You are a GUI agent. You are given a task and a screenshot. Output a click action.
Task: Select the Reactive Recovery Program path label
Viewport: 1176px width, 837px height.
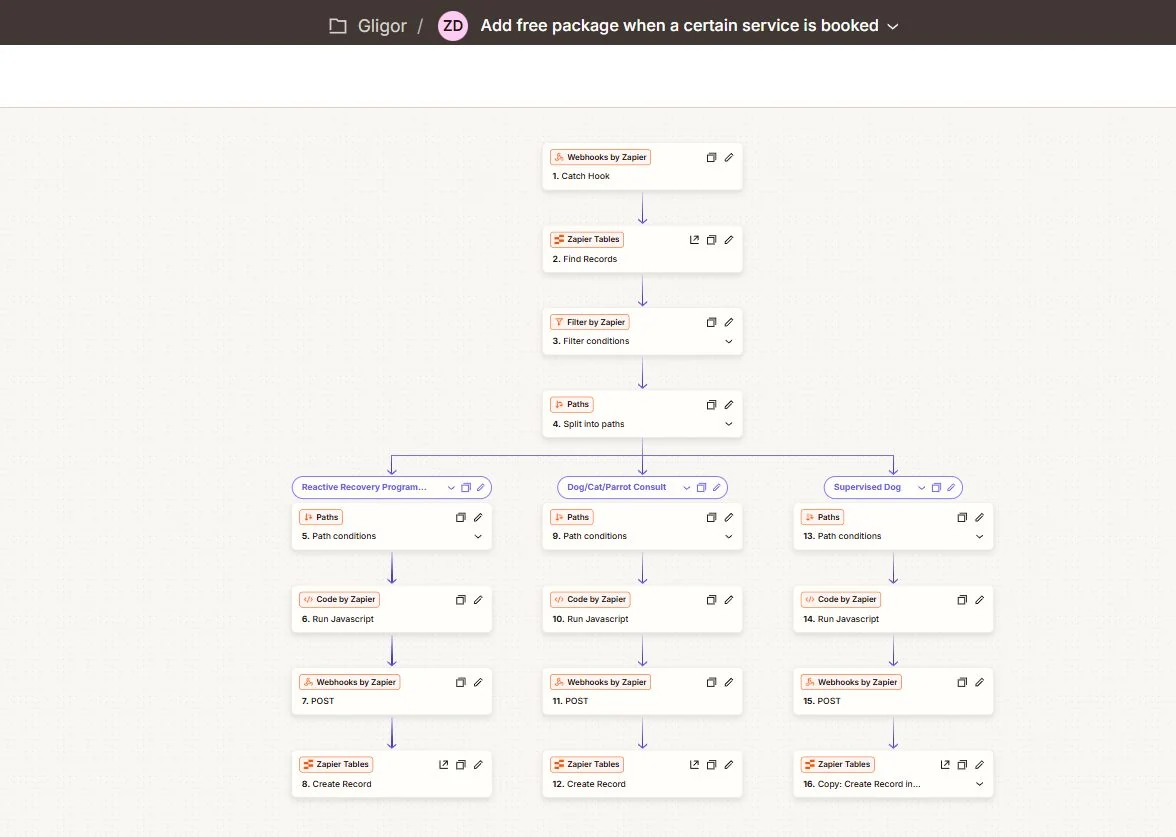pos(364,488)
